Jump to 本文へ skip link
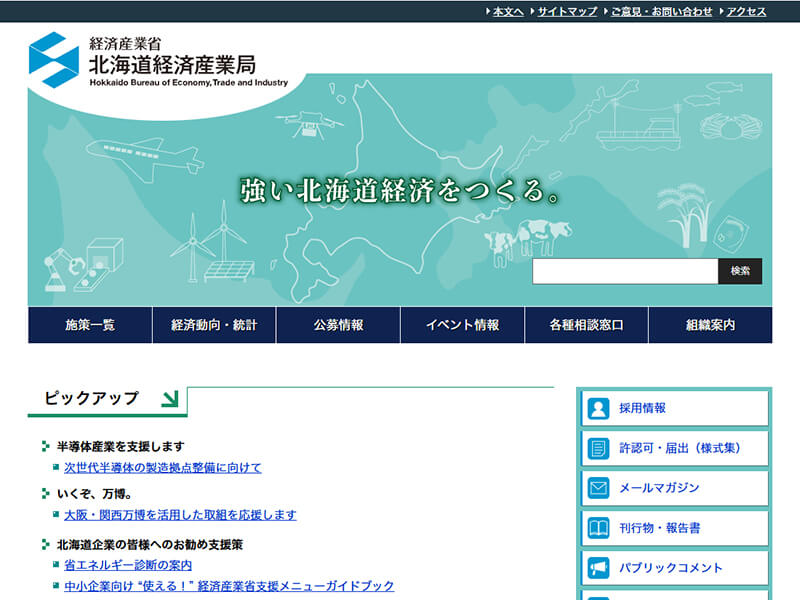800x600 pixels. pos(507,11)
